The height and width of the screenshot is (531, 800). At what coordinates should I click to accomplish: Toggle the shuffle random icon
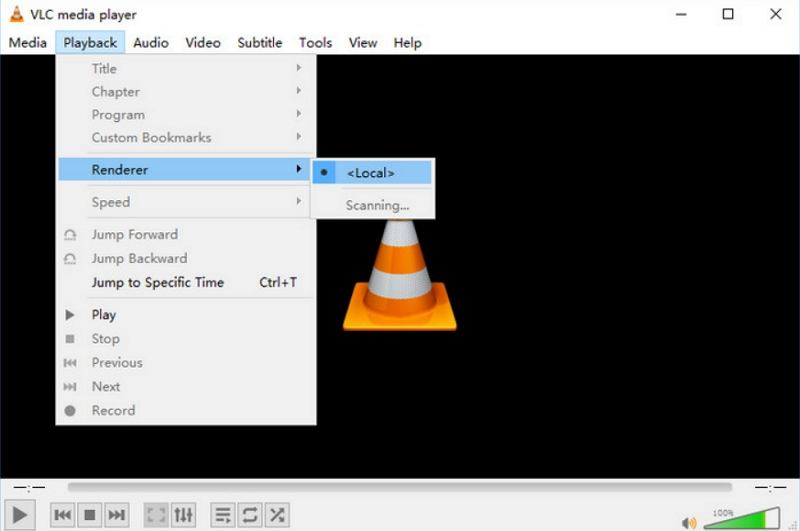[x=277, y=515]
